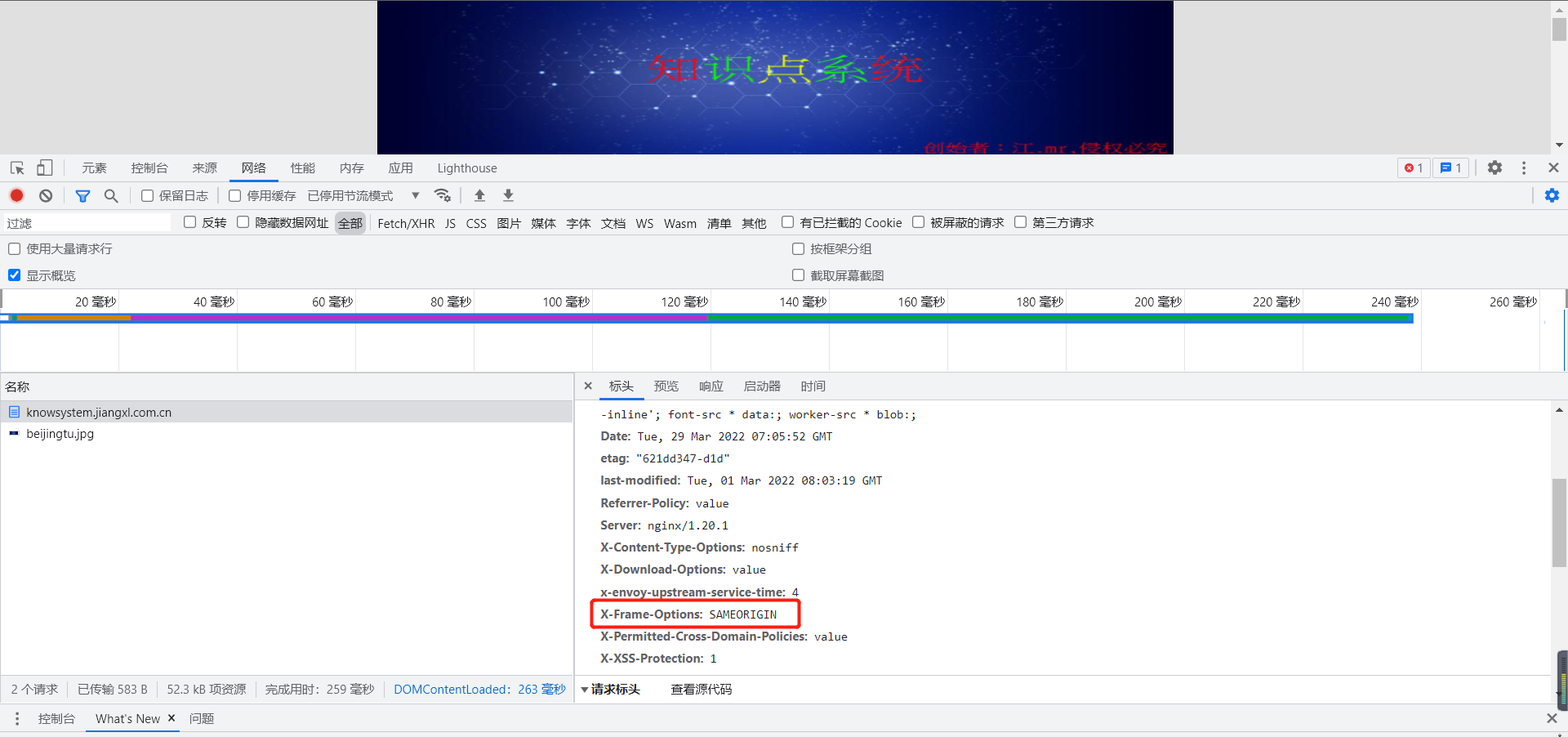Open the 响应 tab of the request
This screenshot has height=737, width=1568.
(x=710, y=386)
